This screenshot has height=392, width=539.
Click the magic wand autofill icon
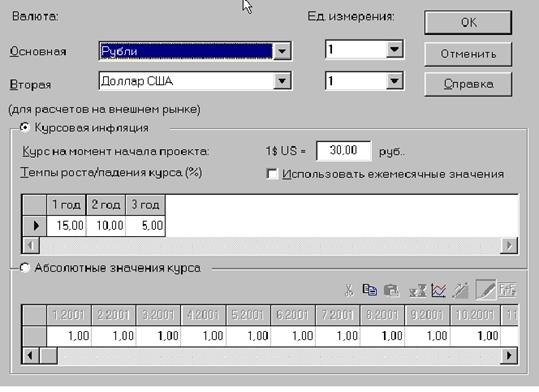(461, 290)
